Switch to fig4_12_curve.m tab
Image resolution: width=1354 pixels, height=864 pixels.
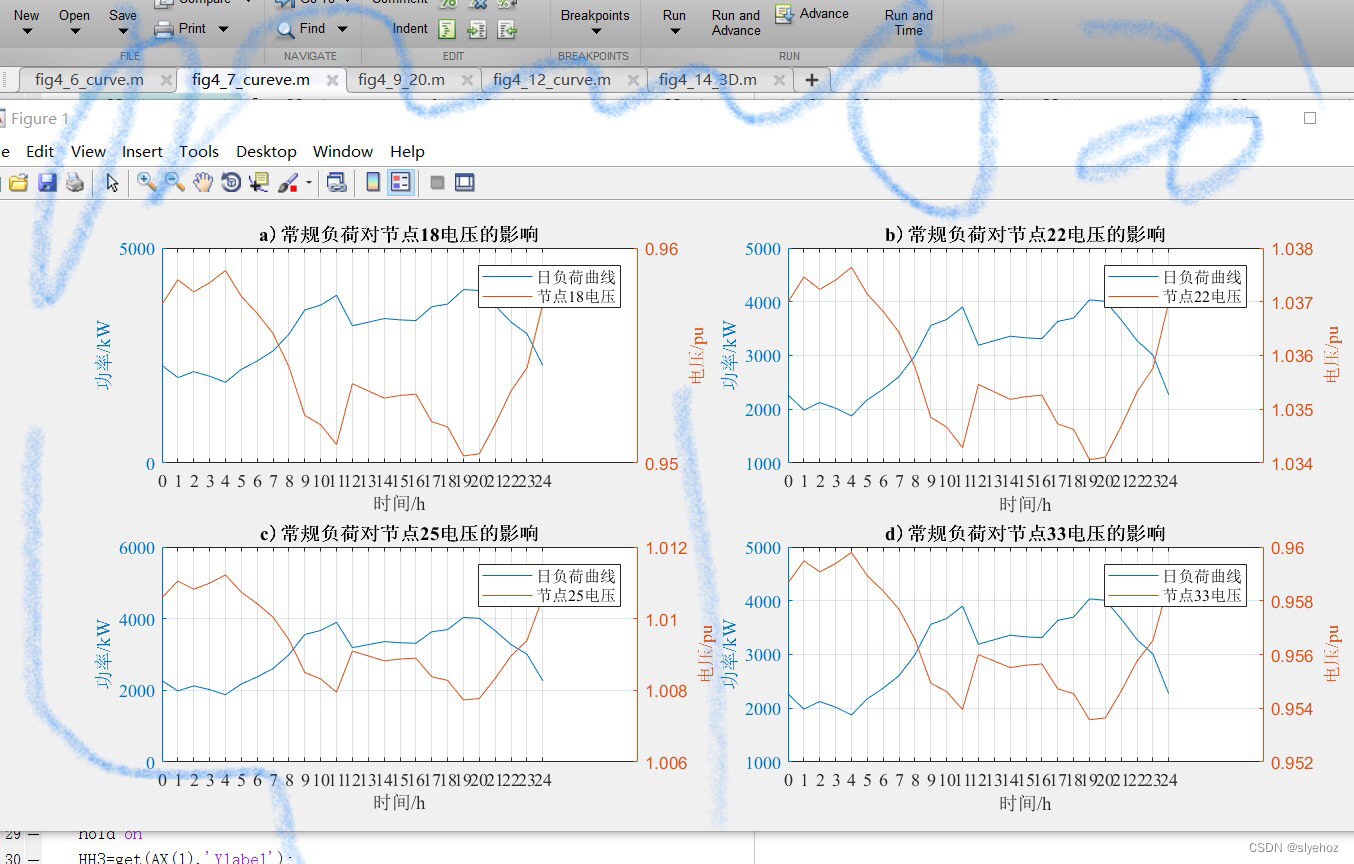pos(552,80)
